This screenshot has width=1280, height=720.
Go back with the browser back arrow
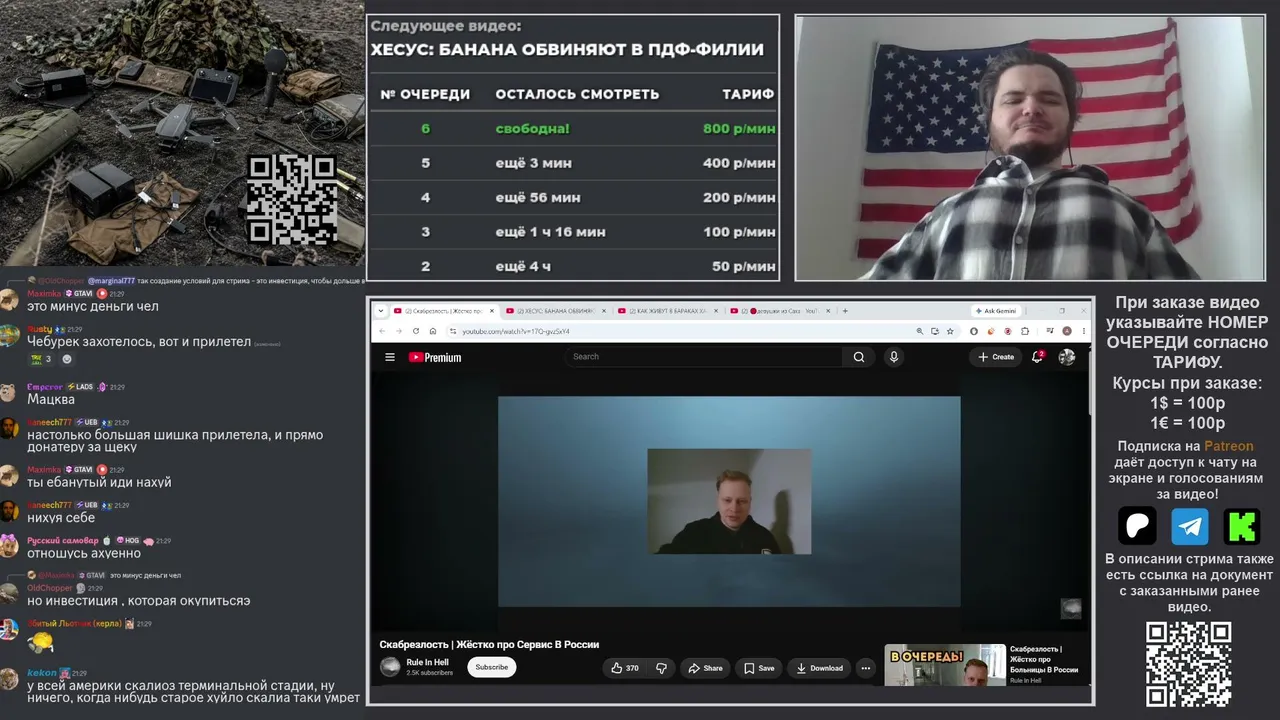382,331
